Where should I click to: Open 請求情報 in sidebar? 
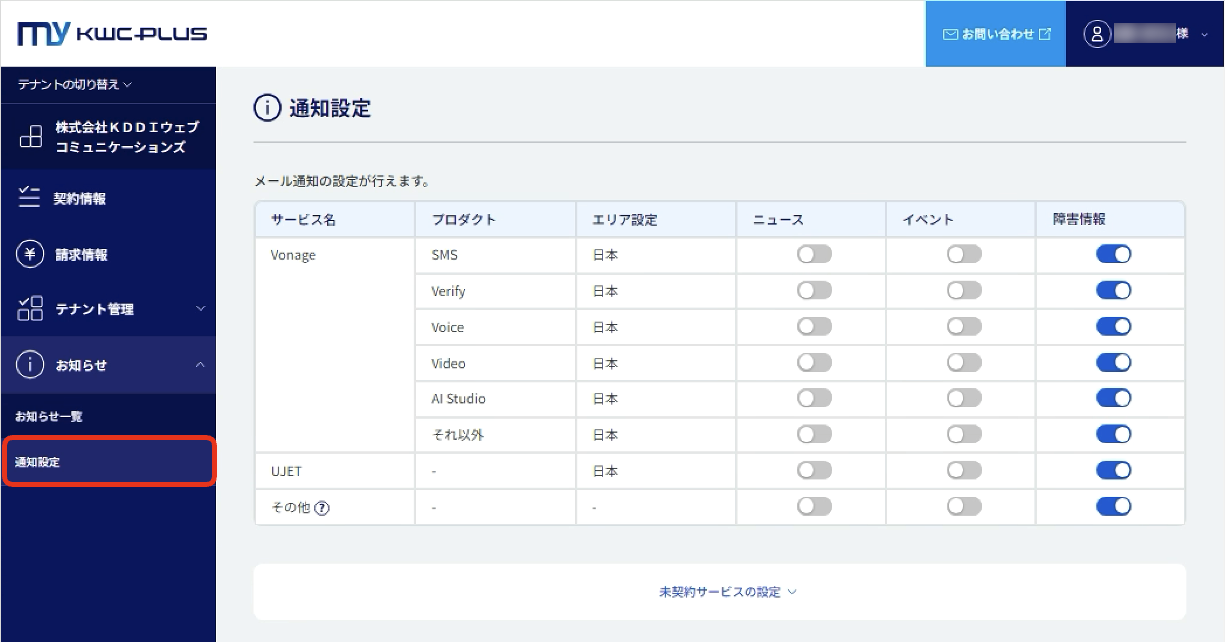coord(108,254)
